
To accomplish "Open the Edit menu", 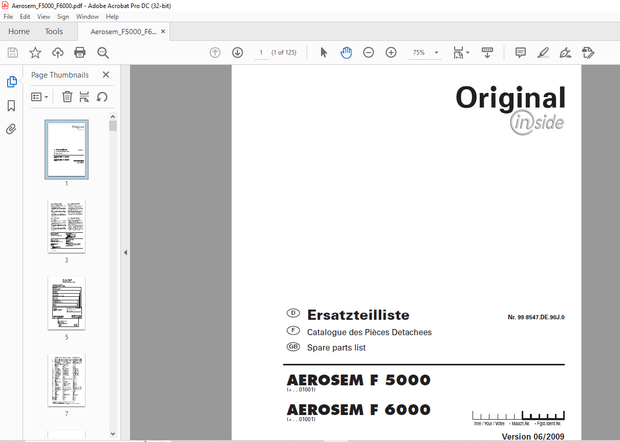I will tap(25, 17).
